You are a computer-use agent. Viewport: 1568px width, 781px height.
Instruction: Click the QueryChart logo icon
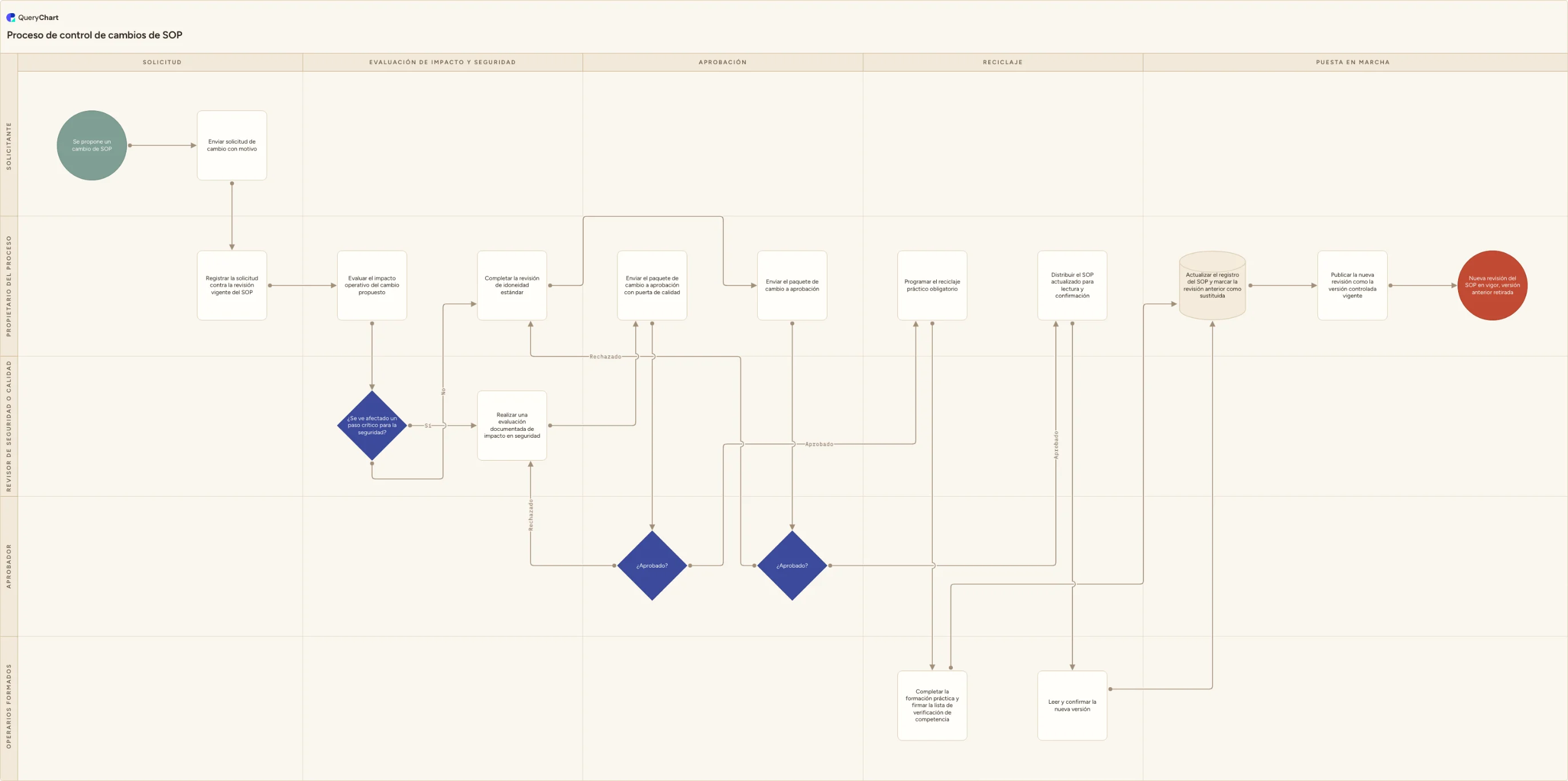(x=11, y=18)
